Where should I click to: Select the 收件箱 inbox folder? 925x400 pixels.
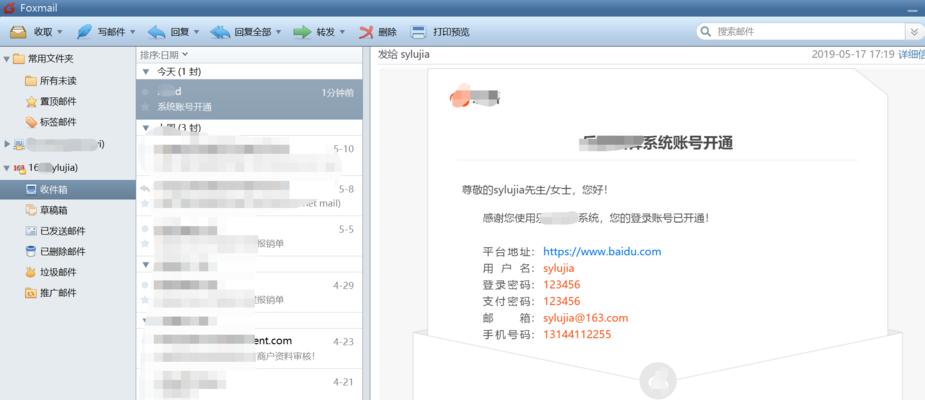click(x=68, y=189)
